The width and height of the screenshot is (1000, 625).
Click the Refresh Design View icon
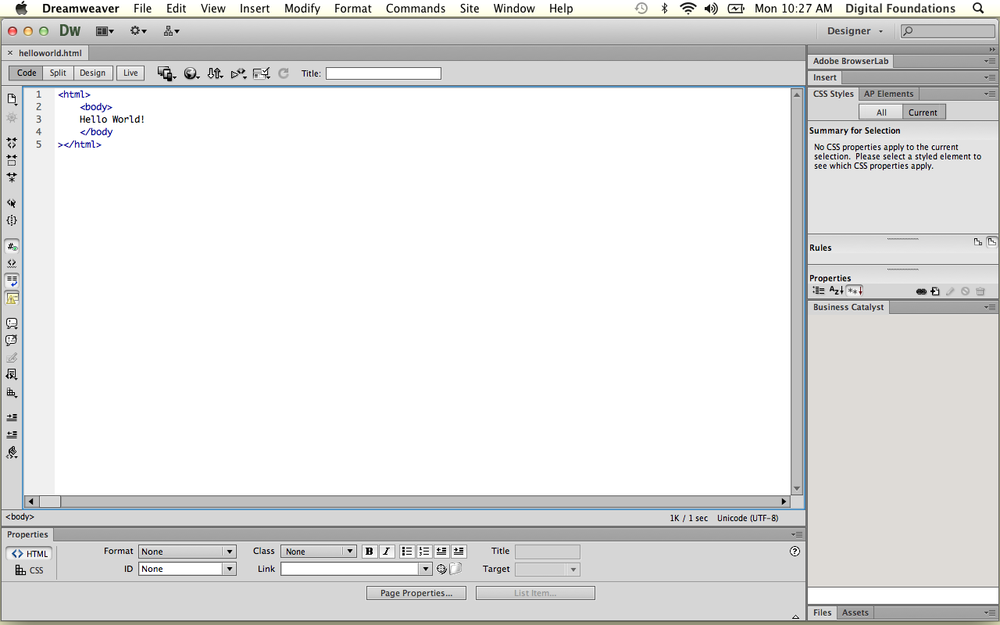point(283,72)
